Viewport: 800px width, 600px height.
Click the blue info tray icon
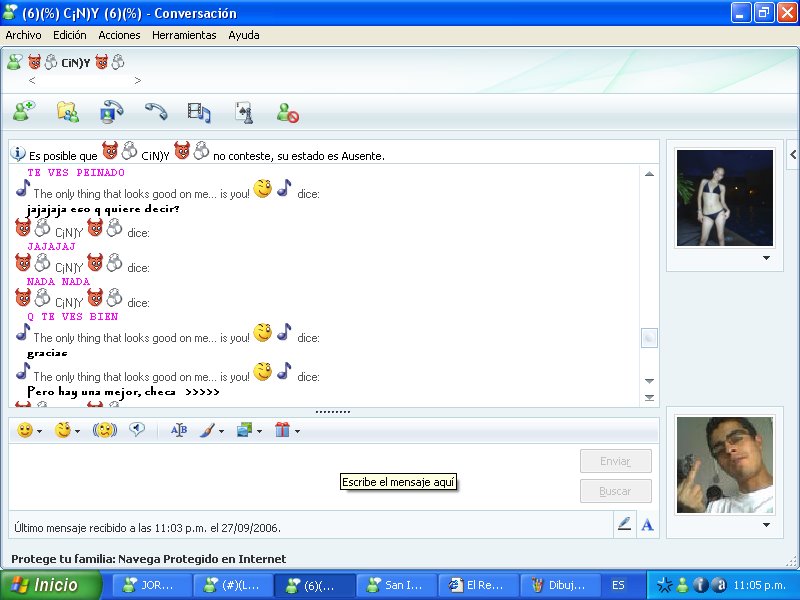coord(700,585)
